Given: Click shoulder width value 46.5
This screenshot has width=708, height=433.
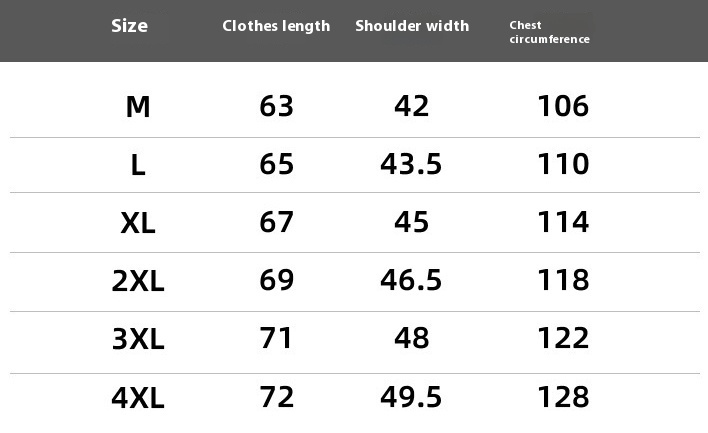Looking at the screenshot, I should coord(411,280).
